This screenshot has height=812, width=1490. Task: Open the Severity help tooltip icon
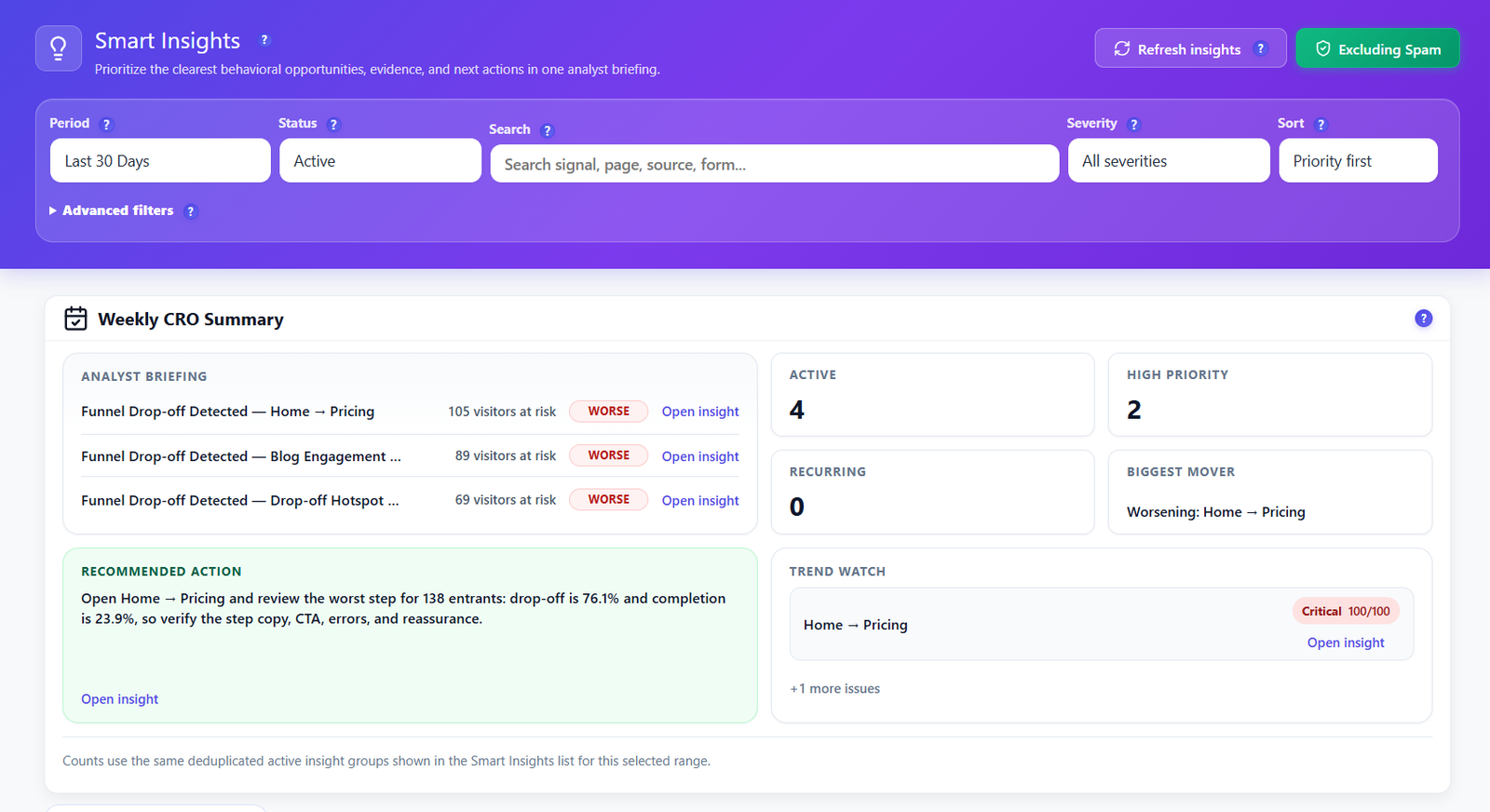(x=1133, y=124)
